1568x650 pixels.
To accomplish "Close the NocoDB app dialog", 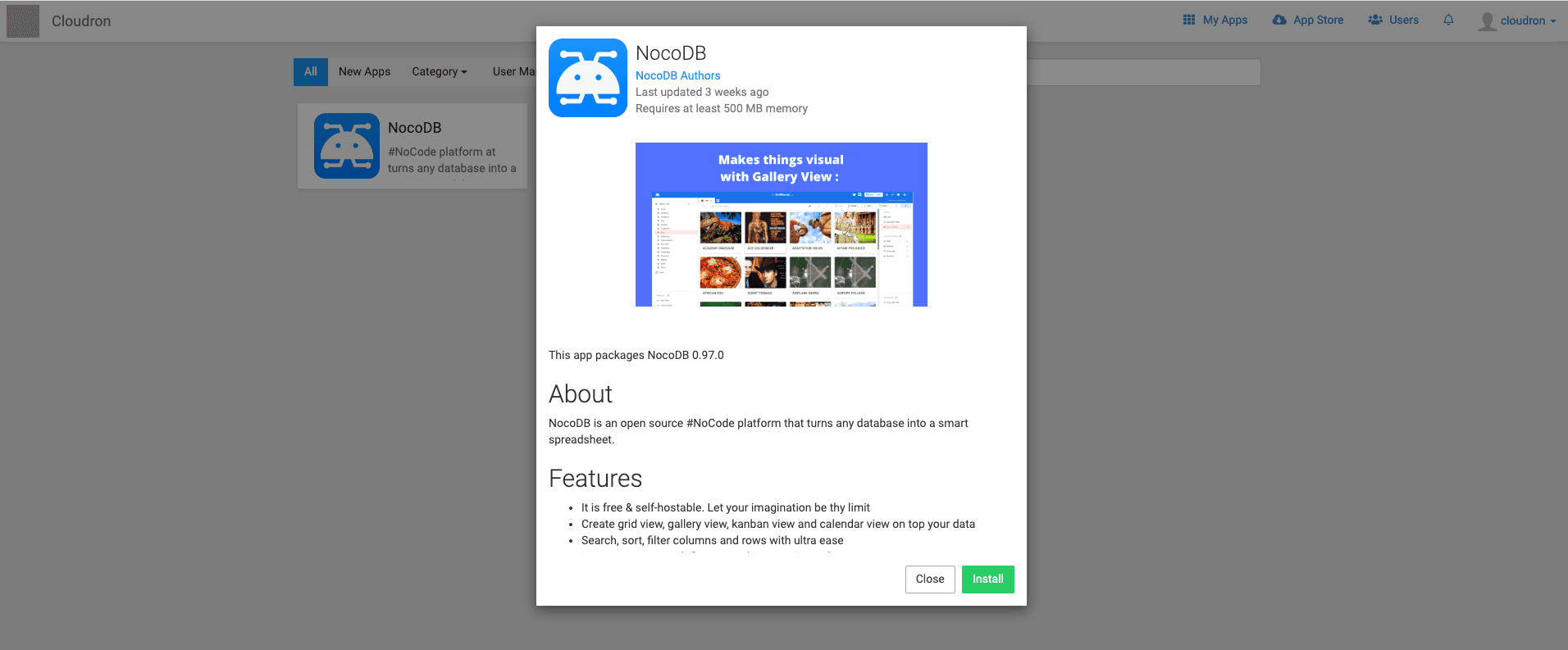I will [929, 579].
